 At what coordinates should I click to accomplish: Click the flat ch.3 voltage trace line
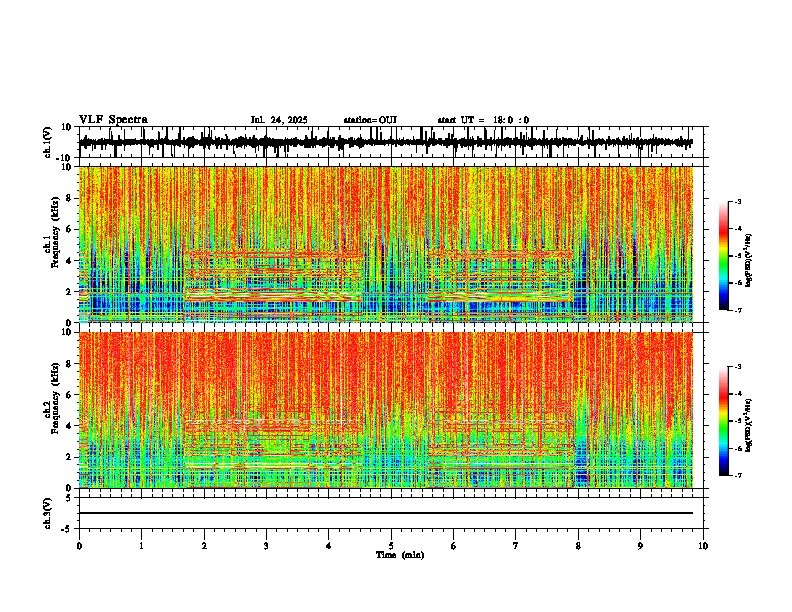click(x=386, y=513)
